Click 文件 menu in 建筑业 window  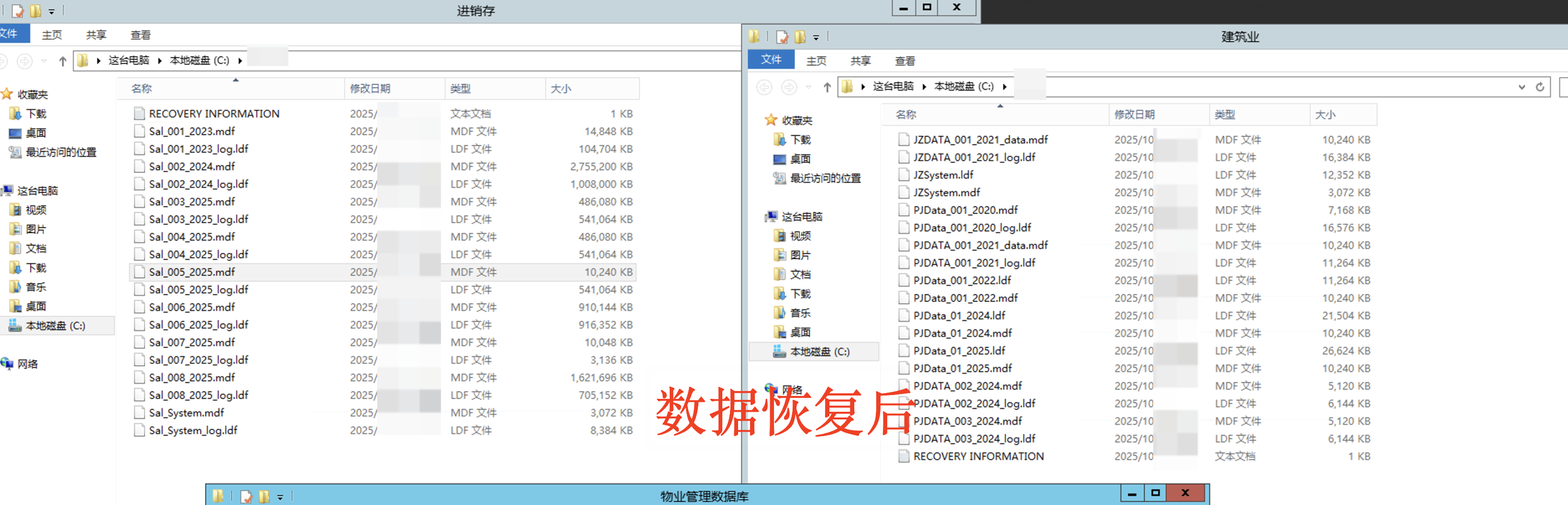(x=771, y=60)
